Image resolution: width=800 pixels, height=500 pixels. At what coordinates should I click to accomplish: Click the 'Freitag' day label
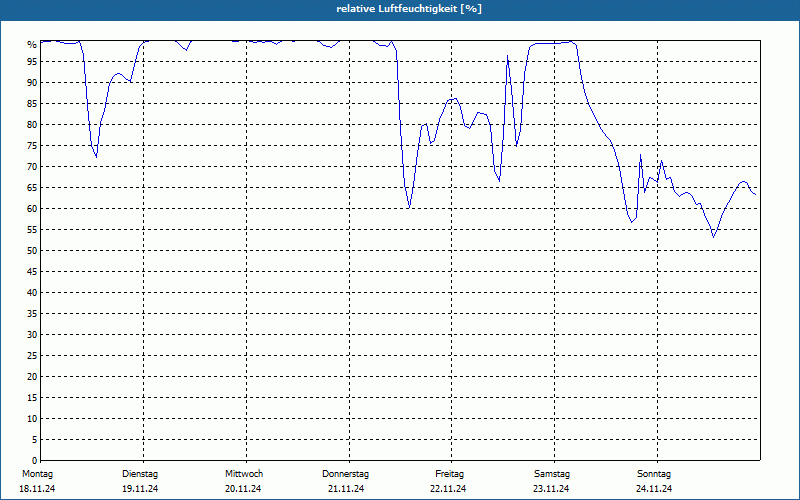coord(449,474)
